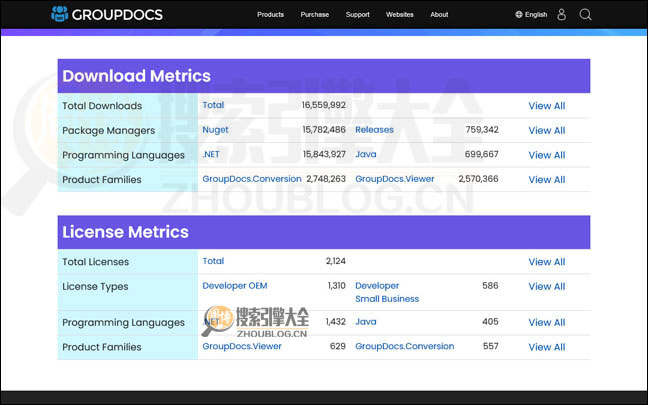648x405 pixels.
Task: Click the GroupDocs logo
Action: pyautogui.click(x=107, y=14)
